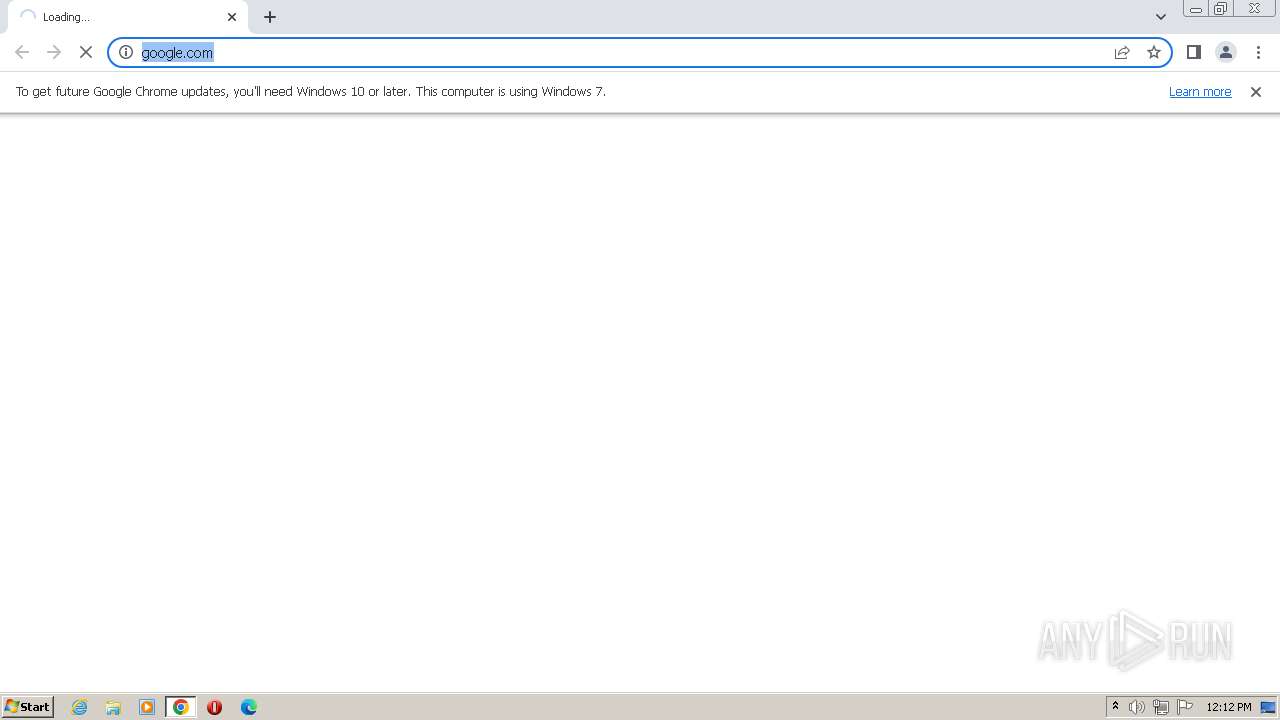The height and width of the screenshot is (720, 1280).
Task: Open the Chrome profile menu
Action: tap(1226, 52)
